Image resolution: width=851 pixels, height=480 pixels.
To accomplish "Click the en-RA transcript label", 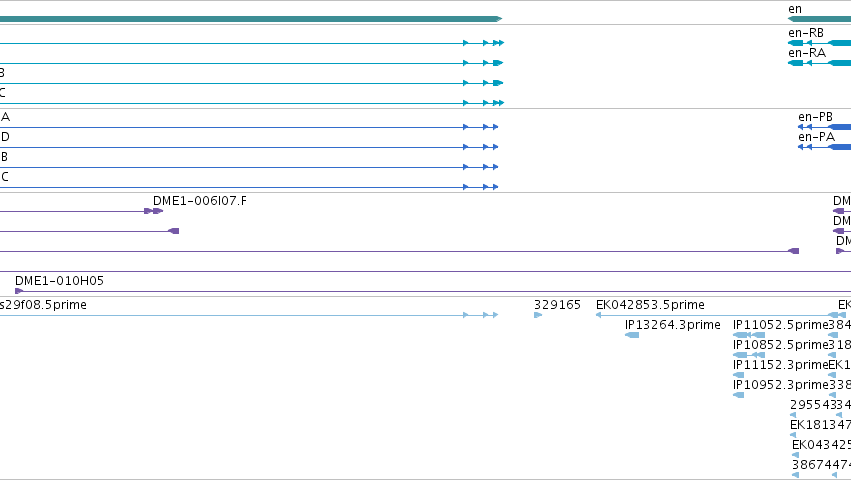I will [x=806, y=53].
